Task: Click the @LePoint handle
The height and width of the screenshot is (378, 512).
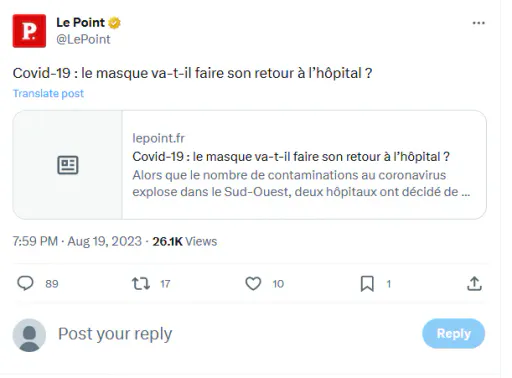Action: (x=83, y=39)
